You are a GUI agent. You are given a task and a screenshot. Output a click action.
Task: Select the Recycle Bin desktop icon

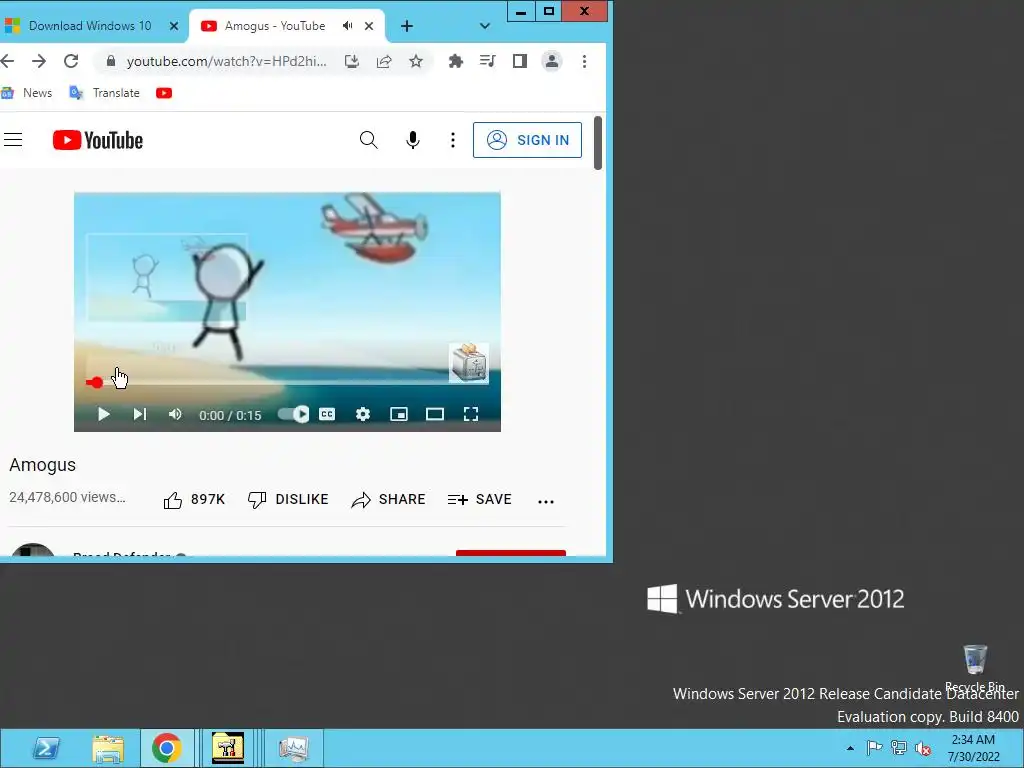[975, 668]
